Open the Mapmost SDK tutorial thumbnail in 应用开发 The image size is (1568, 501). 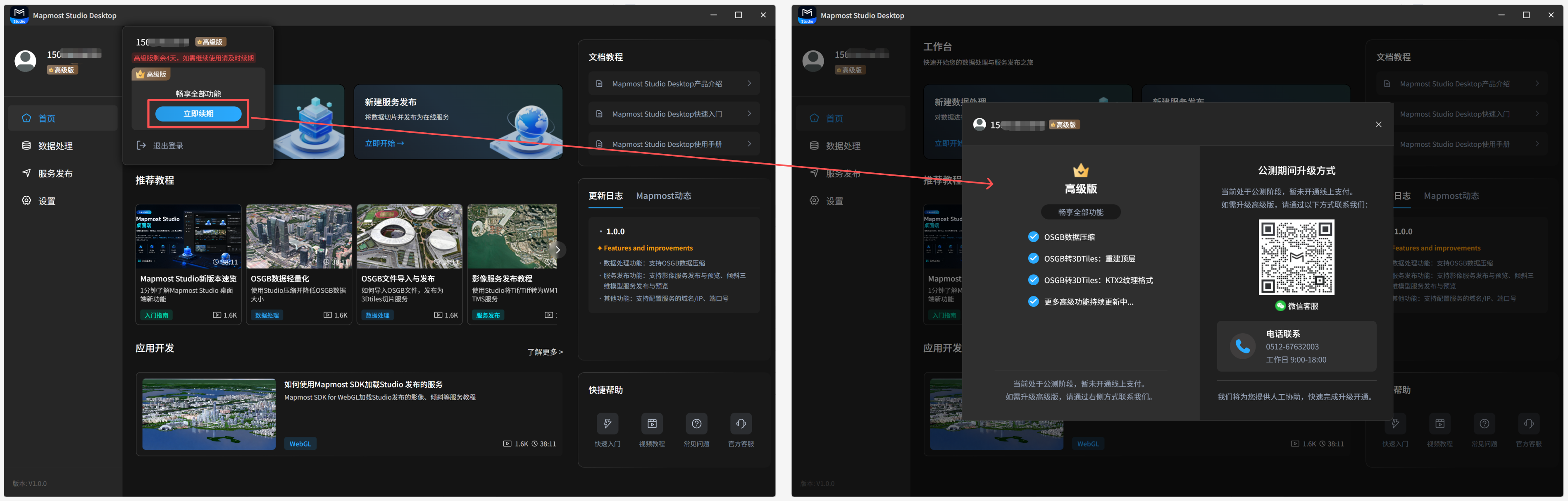(209, 414)
